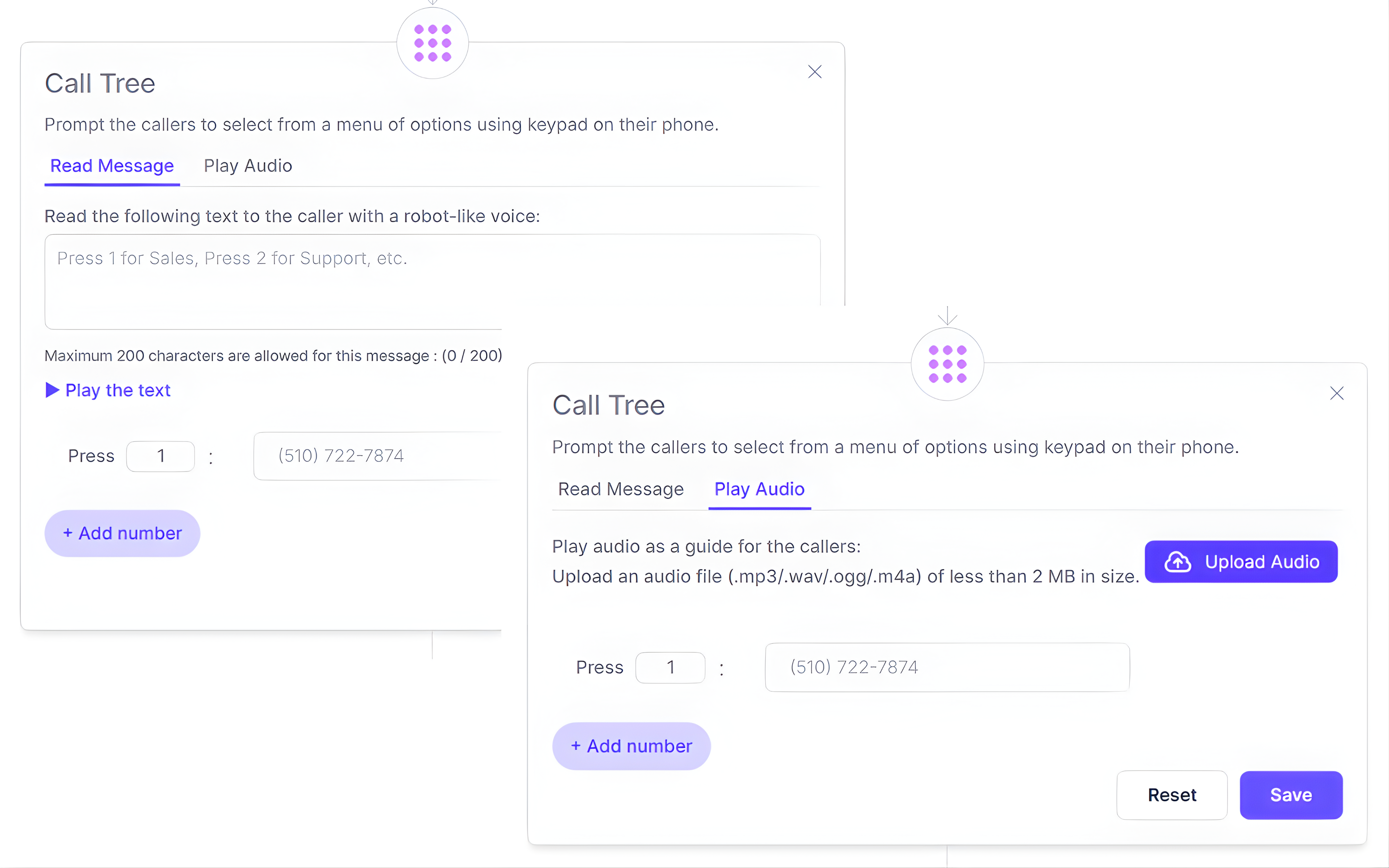Click Save in the second dialog
The image size is (1389, 868).
[x=1291, y=795]
